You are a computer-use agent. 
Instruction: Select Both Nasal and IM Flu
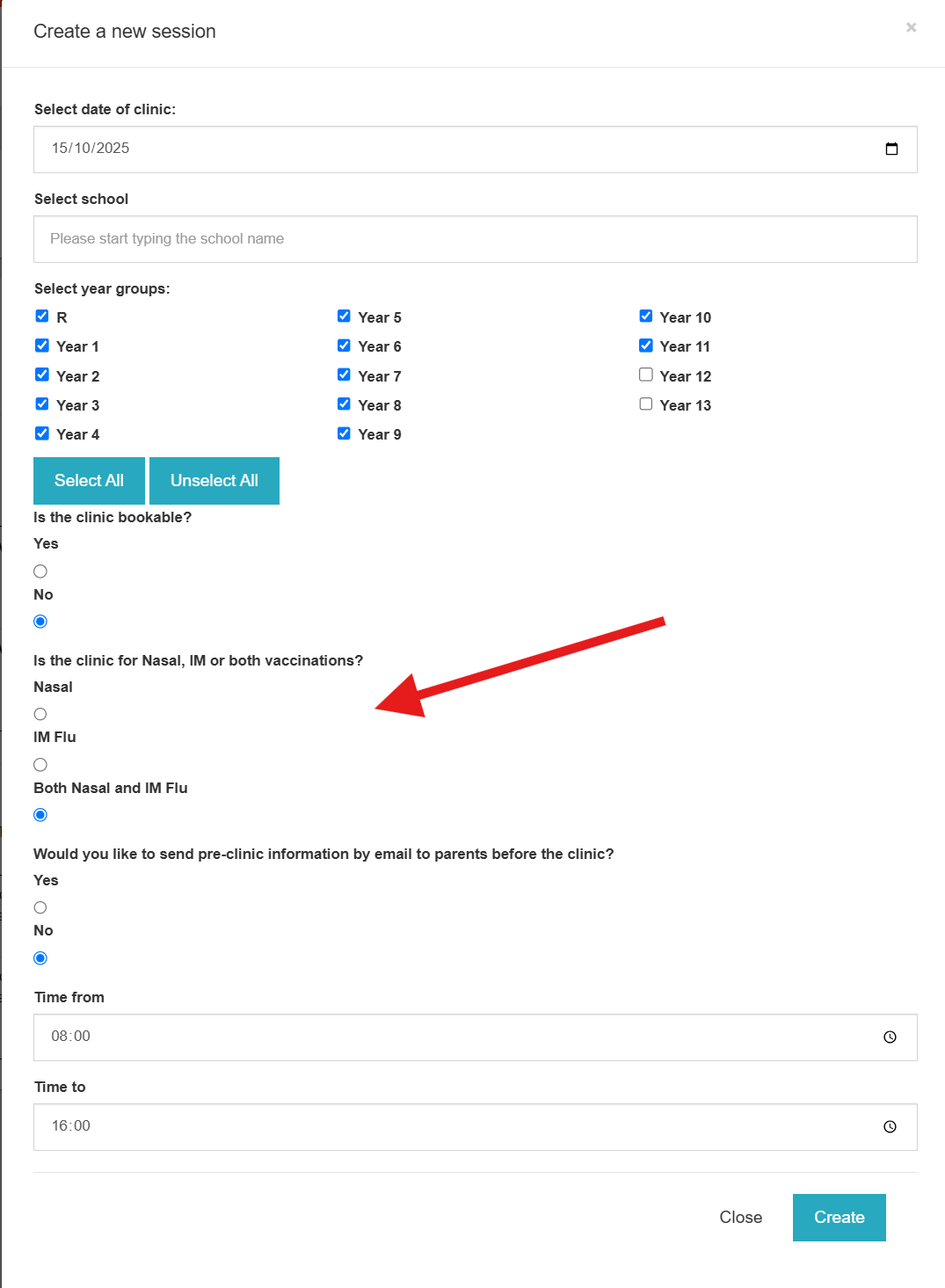40,815
